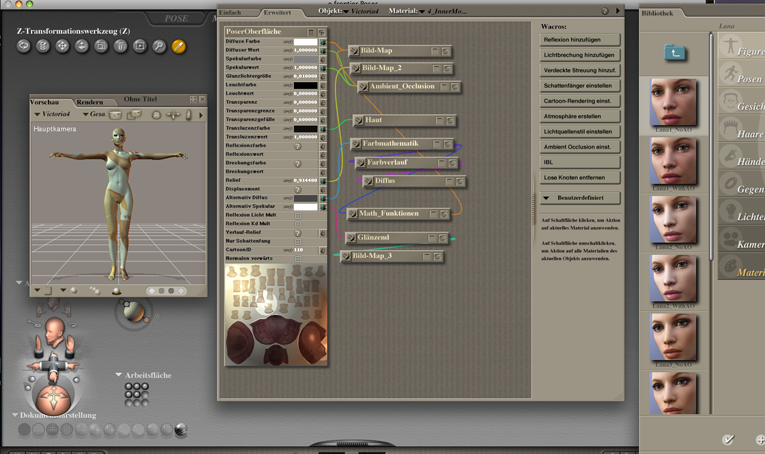Click the apply checkmark in library
Viewport: 765px width, 454px height.
[x=727, y=440]
